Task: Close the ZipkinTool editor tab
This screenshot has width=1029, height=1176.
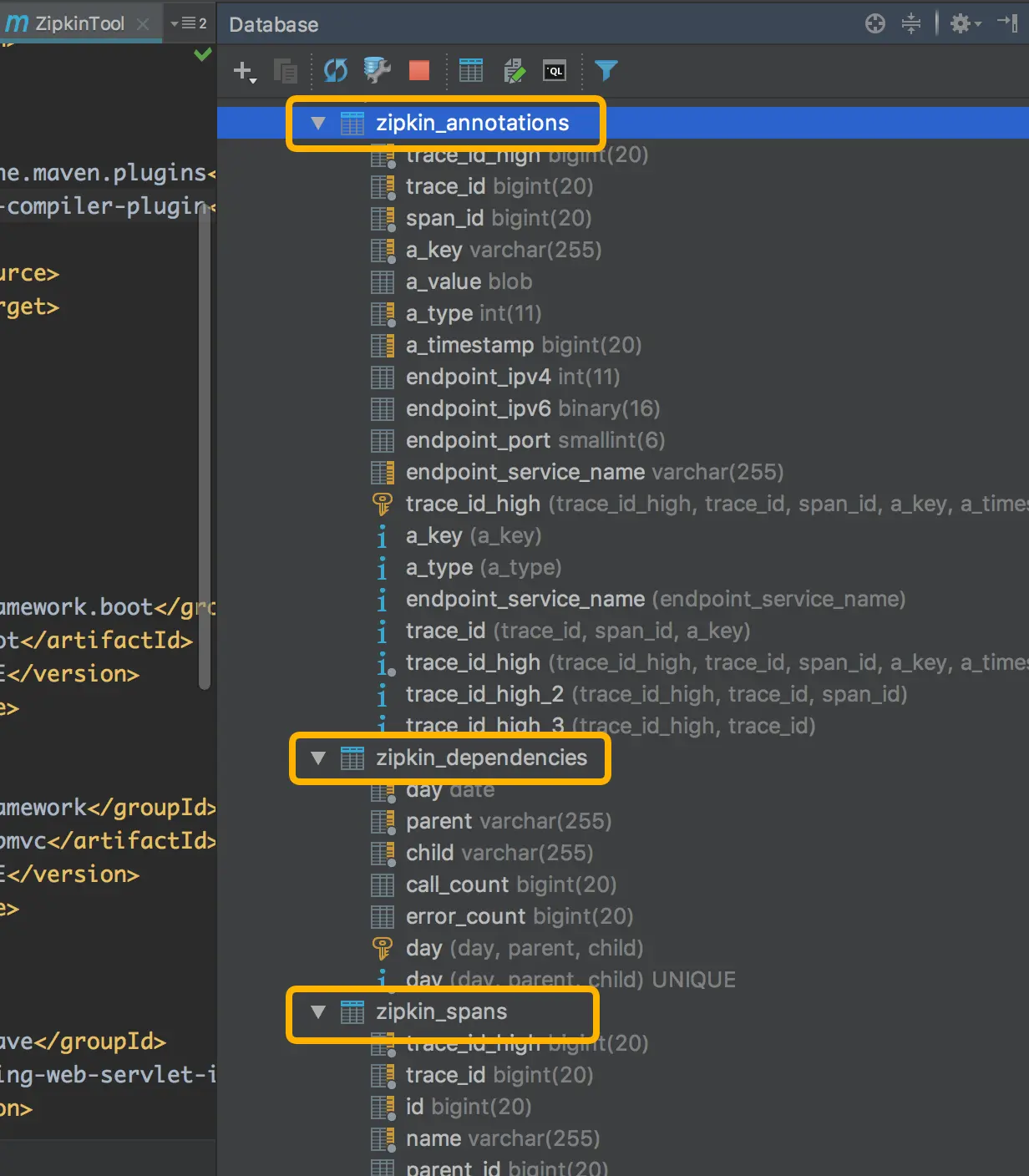Action: (x=143, y=24)
